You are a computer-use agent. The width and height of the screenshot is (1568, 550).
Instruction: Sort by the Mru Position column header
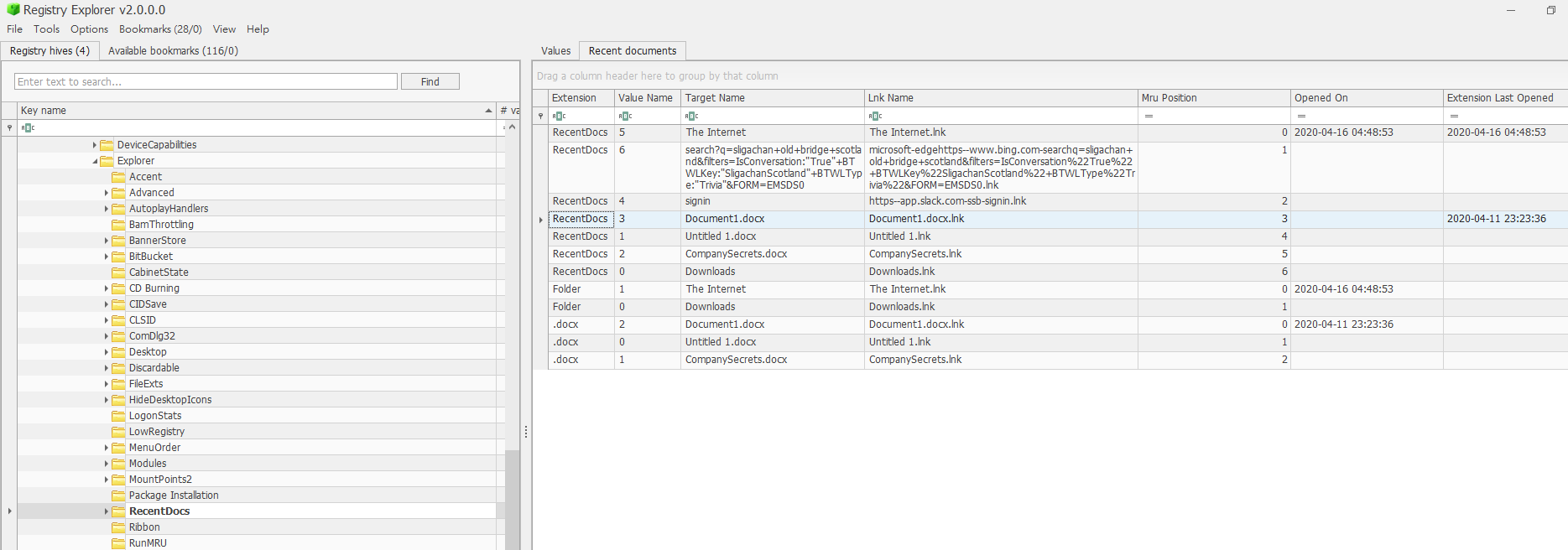click(x=1214, y=98)
